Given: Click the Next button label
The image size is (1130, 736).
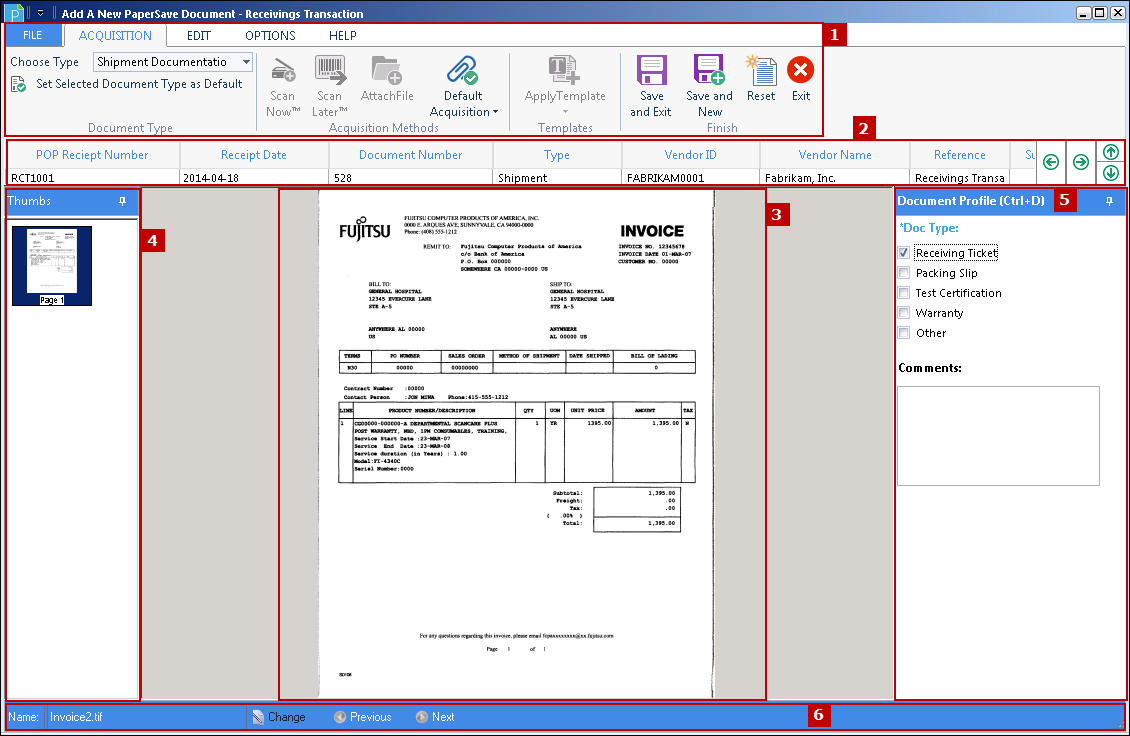Looking at the screenshot, I should [443, 717].
